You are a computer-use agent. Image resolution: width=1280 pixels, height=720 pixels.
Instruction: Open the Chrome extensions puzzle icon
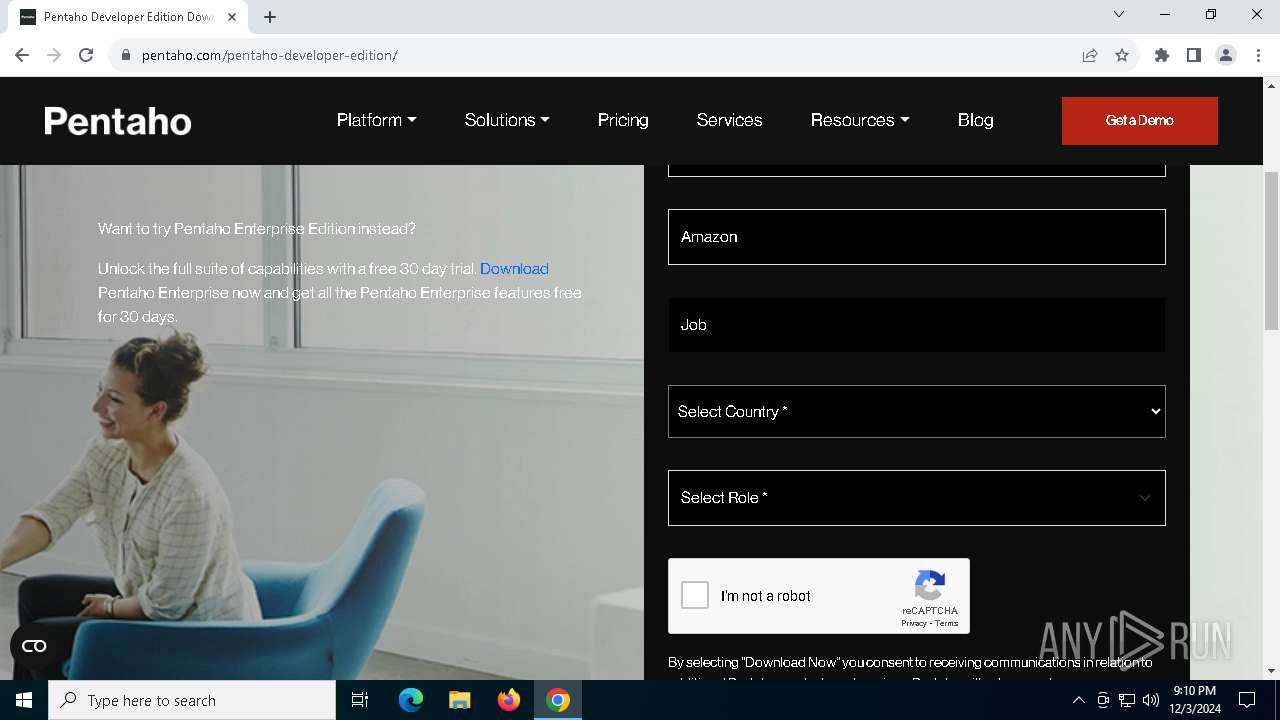pos(1162,55)
